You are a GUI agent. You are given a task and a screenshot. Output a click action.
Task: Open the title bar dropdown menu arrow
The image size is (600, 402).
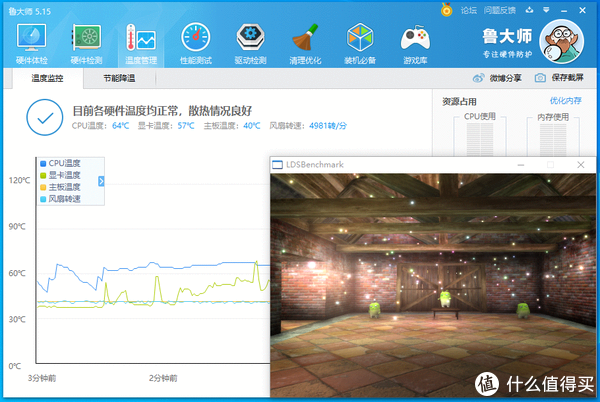(x=546, y=10)
